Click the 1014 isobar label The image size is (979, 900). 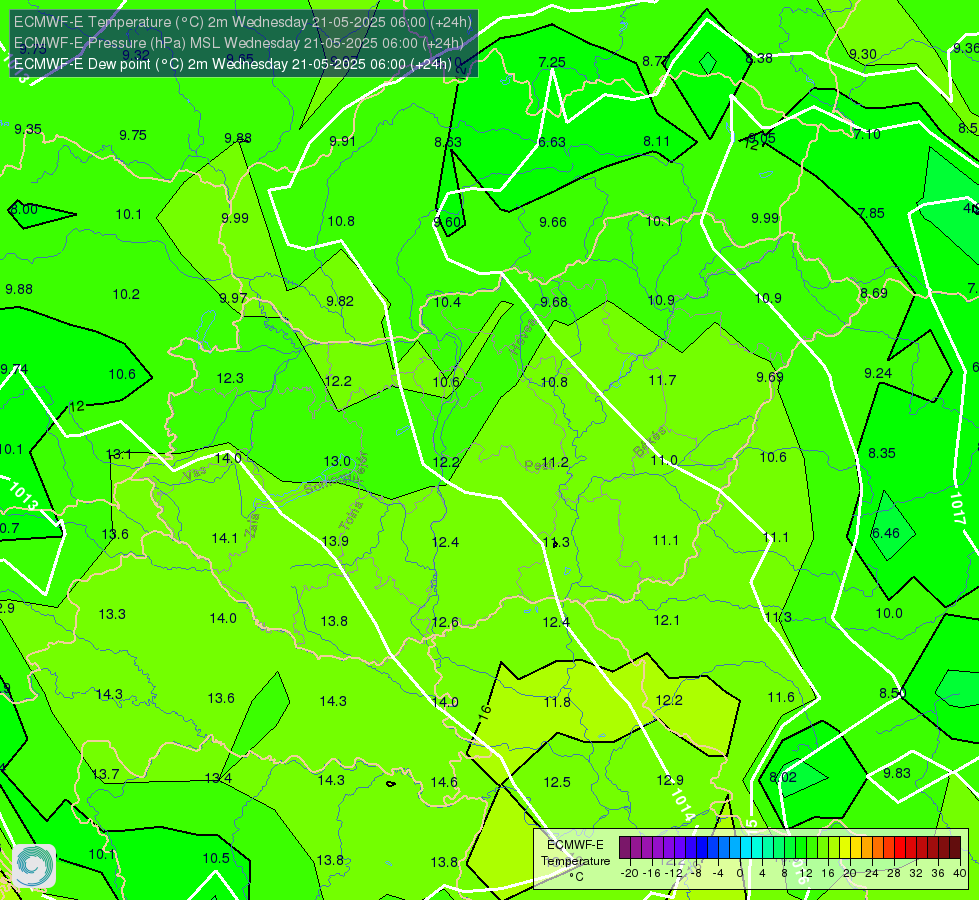682,804
